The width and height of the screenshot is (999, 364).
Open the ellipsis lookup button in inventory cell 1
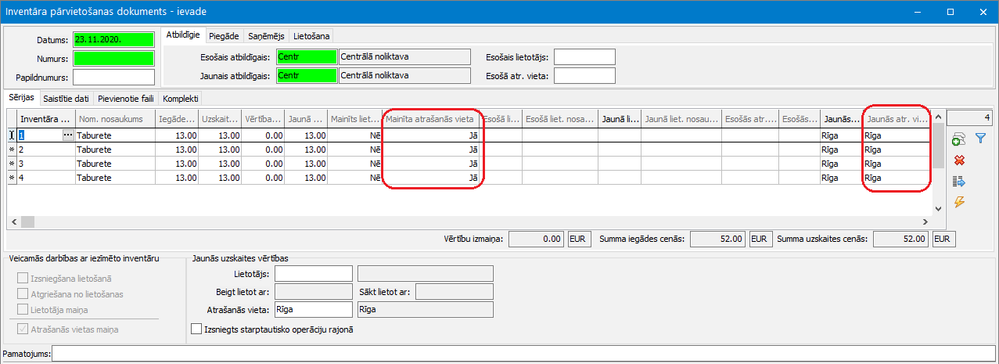(x=68, y=135)
